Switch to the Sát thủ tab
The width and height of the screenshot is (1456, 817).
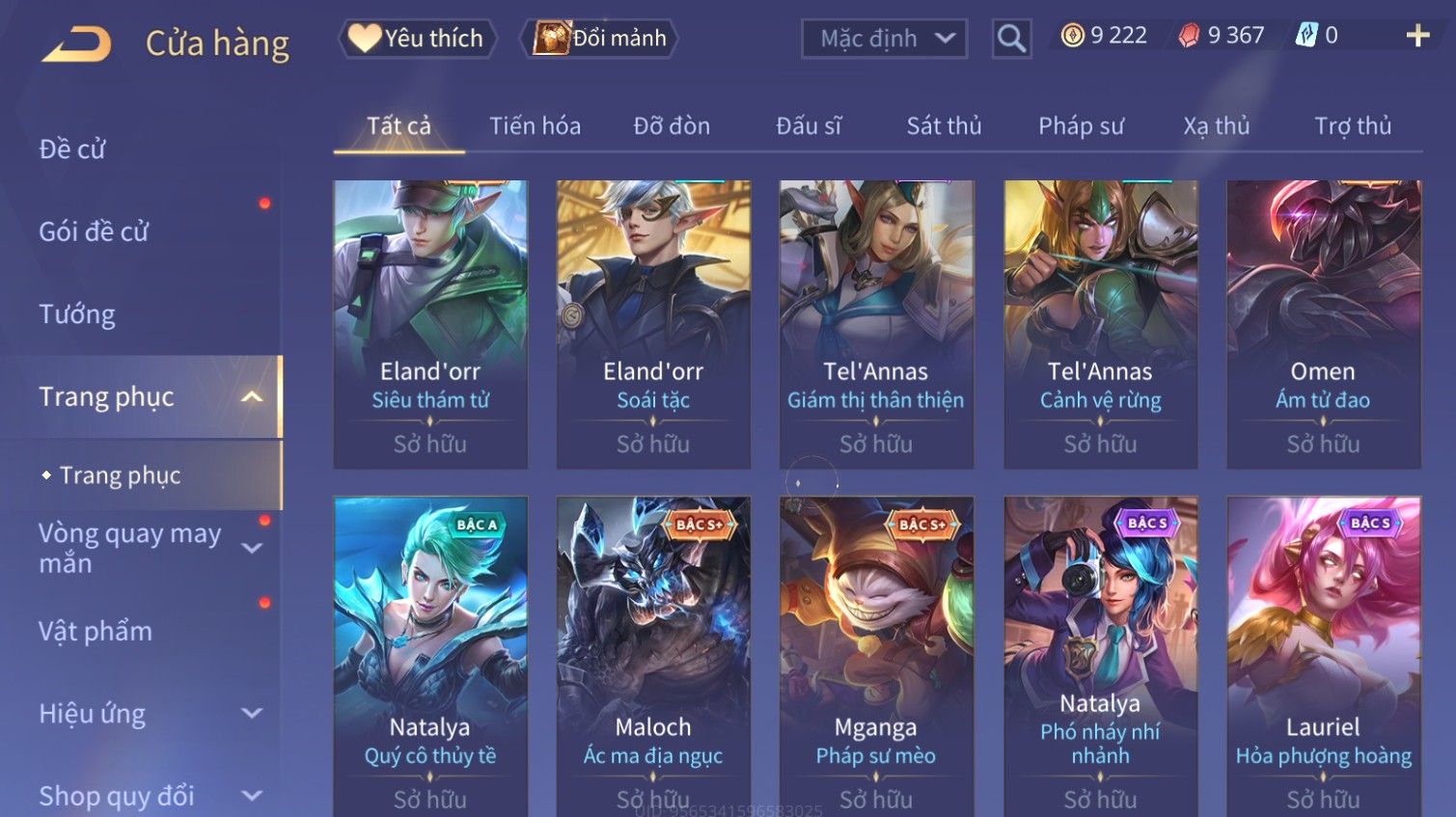tap(944, 126)
